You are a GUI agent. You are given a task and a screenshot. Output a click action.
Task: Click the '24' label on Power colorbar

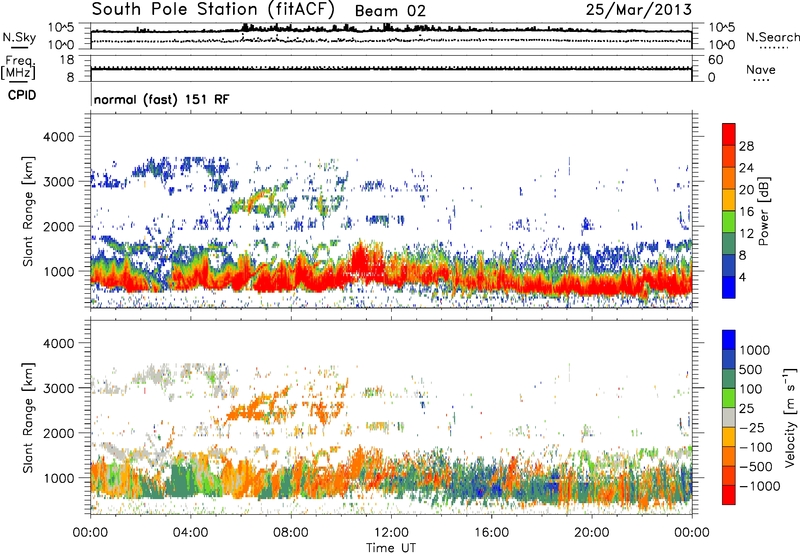746,168
